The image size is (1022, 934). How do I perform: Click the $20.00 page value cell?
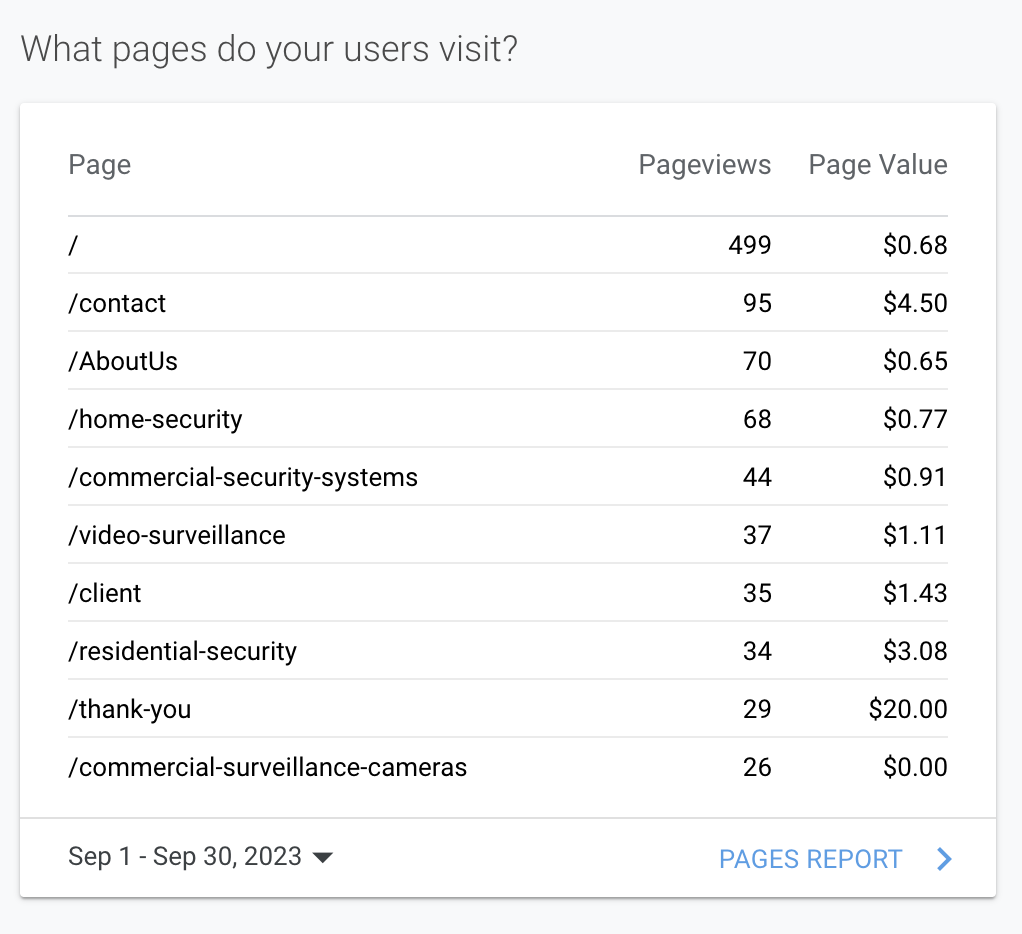click(908, 709)
